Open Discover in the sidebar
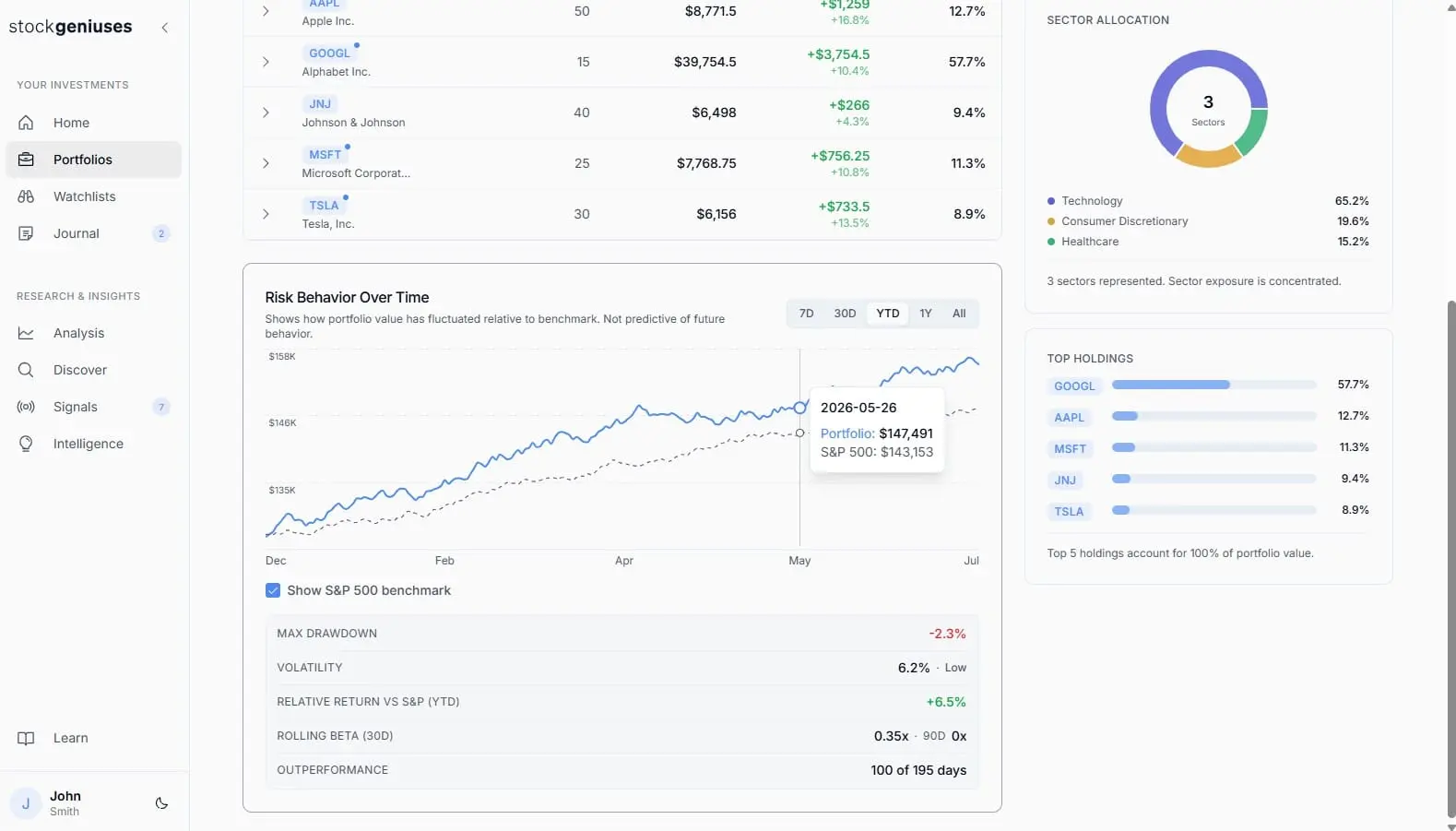Viewport: 1456px width, 831px height. [x=93, y=370]
